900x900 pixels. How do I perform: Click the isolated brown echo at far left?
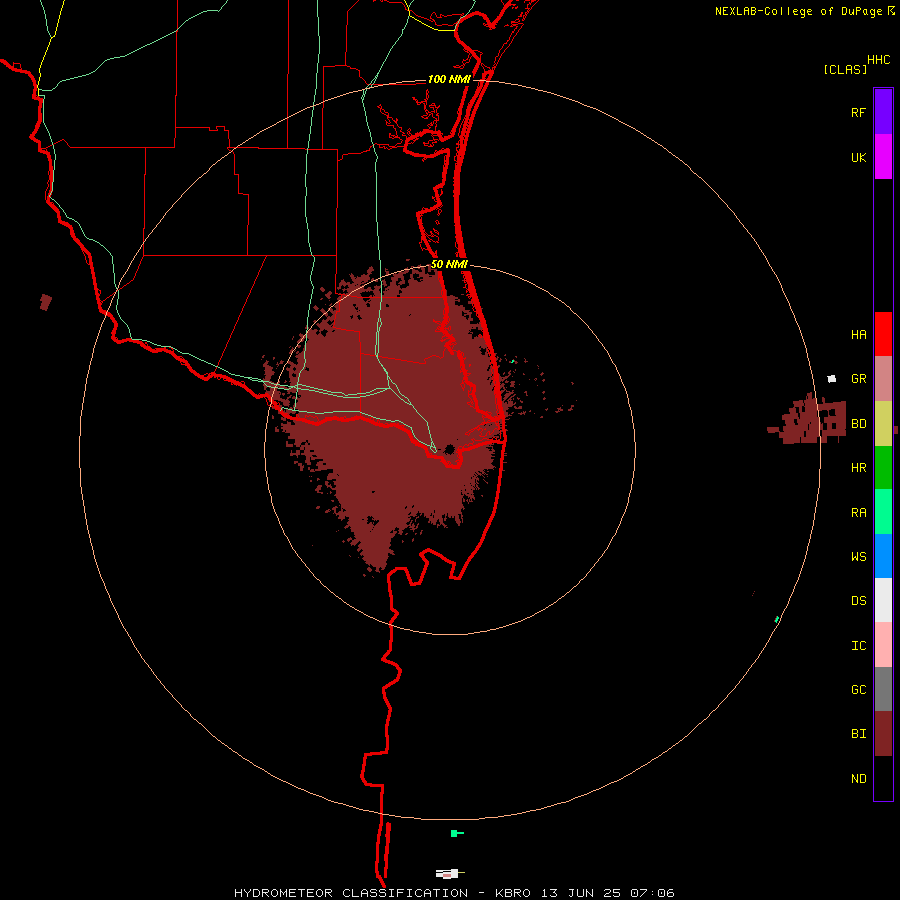click(46, 302)
